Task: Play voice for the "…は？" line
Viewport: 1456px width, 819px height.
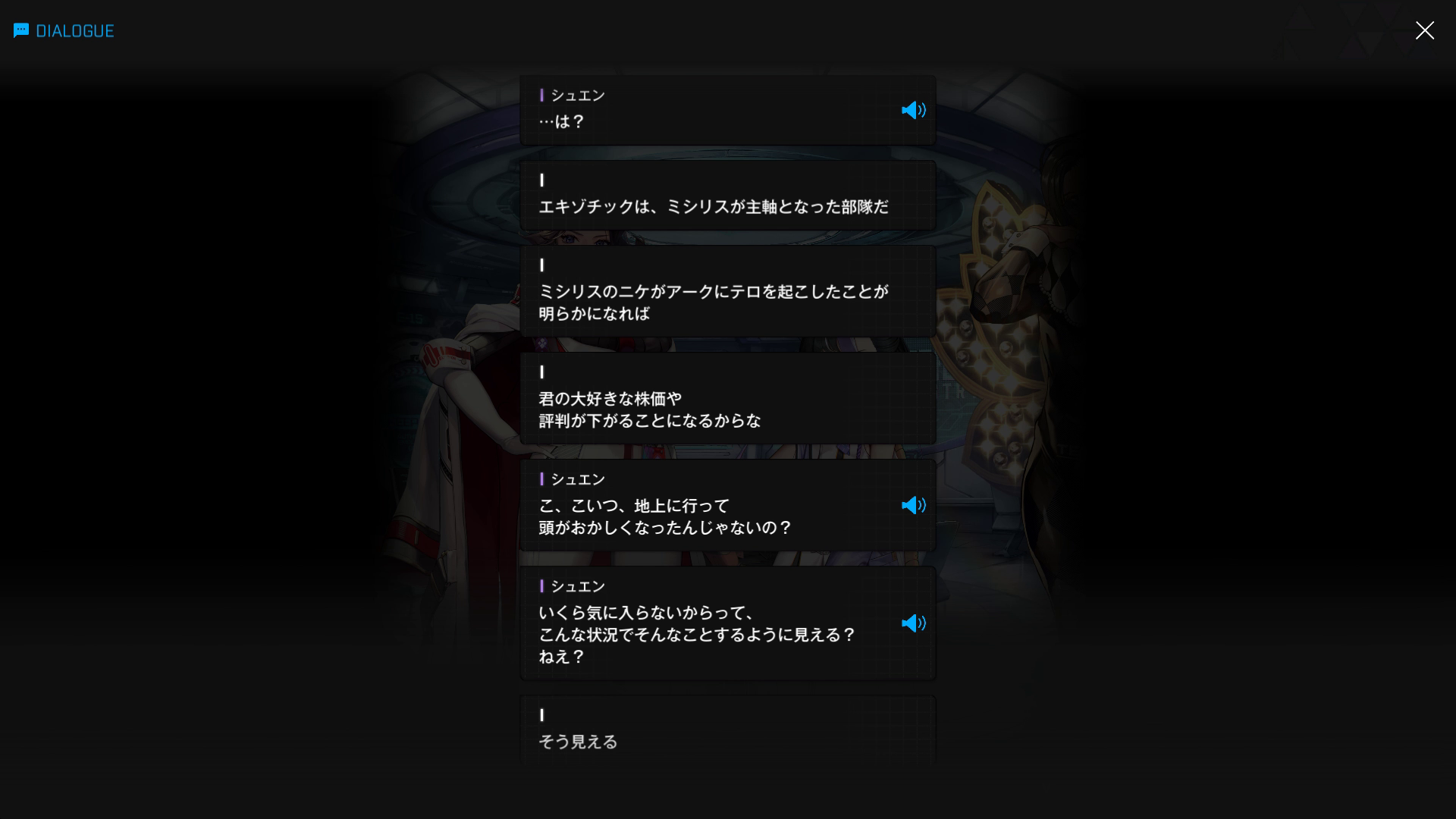Action: (913, 111)
